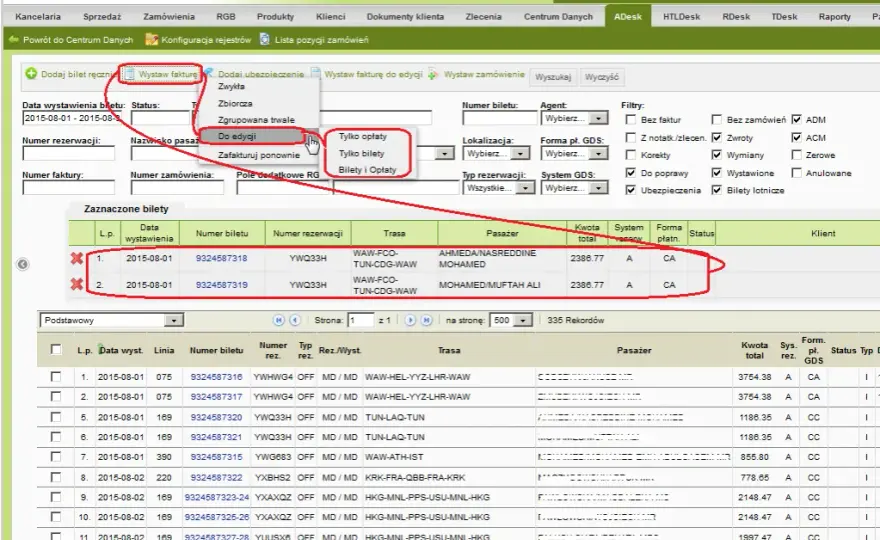
Task: Uncheck the Do poprawy filter
Action: coord(631,172)
